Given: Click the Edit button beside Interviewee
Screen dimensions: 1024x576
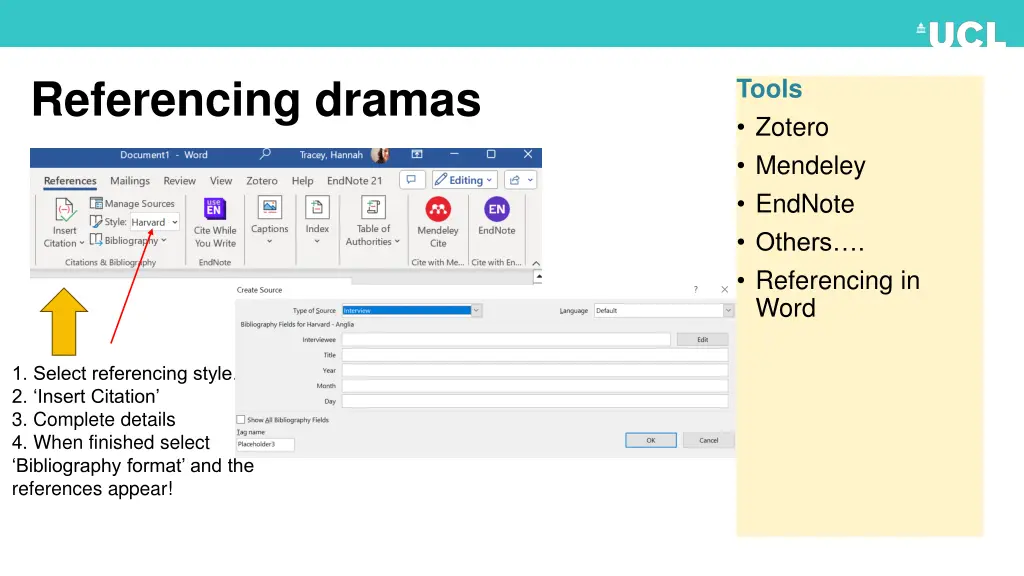Looking at the screenshot, I should [703, 340].
